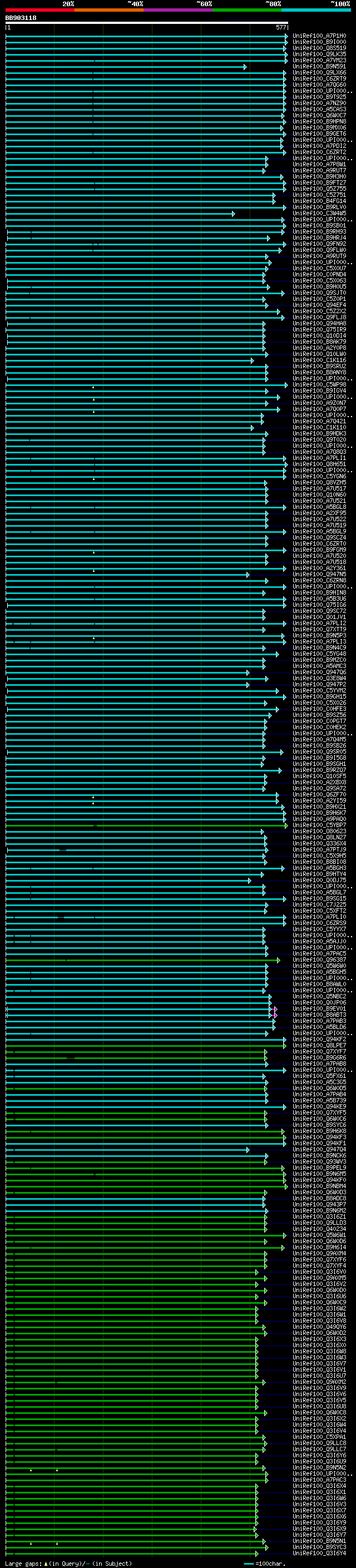Image resolution: width=356 pixels, height=1568 pixels.
Task: Click the UniRef100_A7VM23 label
Action: [319, 60]
